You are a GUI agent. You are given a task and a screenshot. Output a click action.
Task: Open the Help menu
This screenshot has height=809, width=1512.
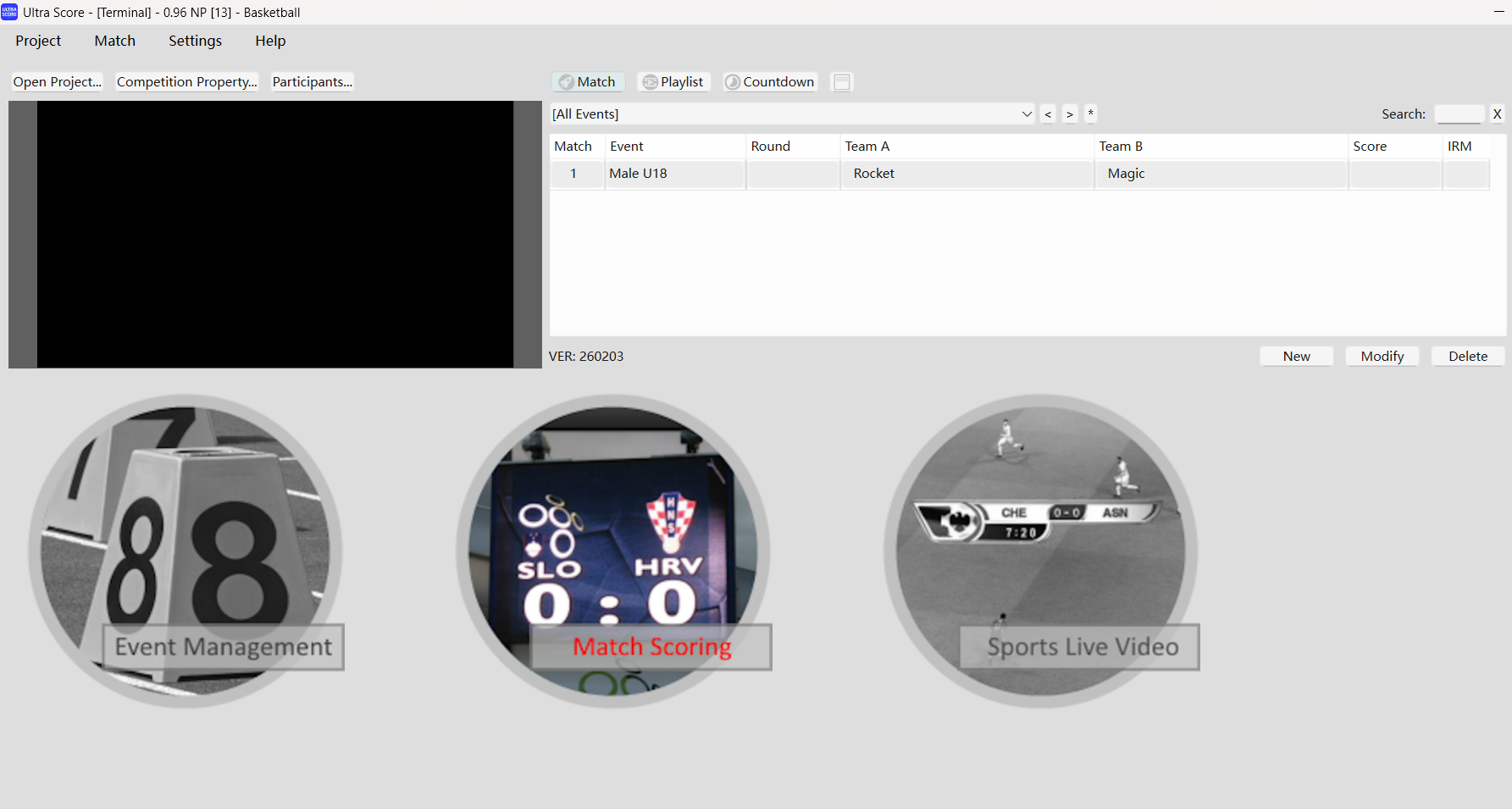(x=270, y=41)
